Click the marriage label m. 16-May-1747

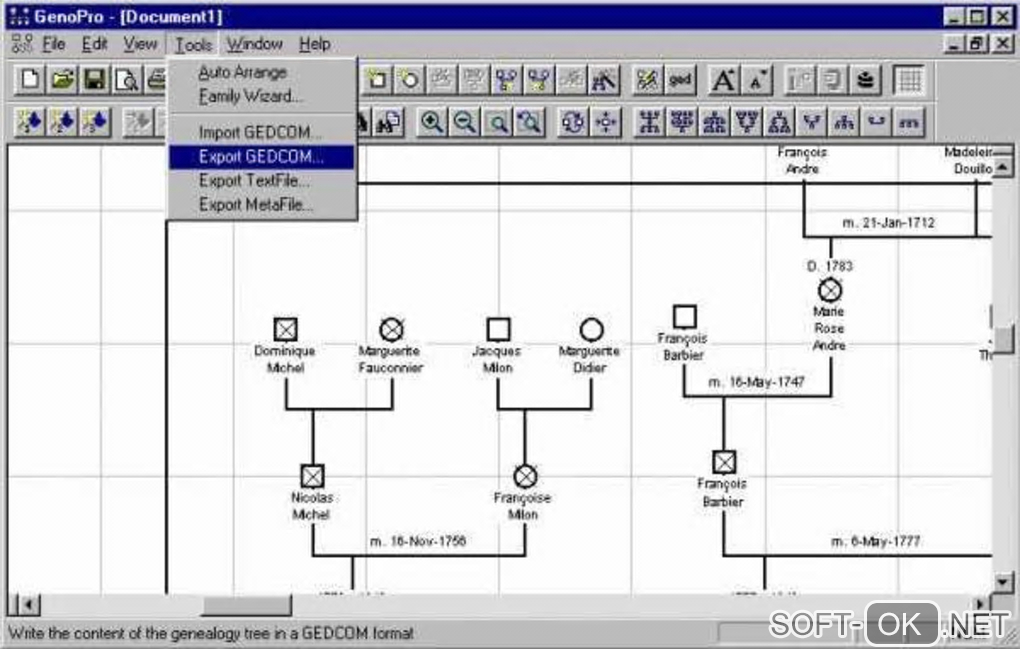(757, 382)
